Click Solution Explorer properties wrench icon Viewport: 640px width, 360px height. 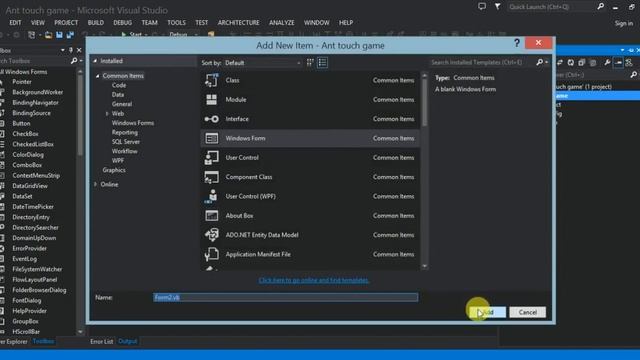[x=607, y=62]
